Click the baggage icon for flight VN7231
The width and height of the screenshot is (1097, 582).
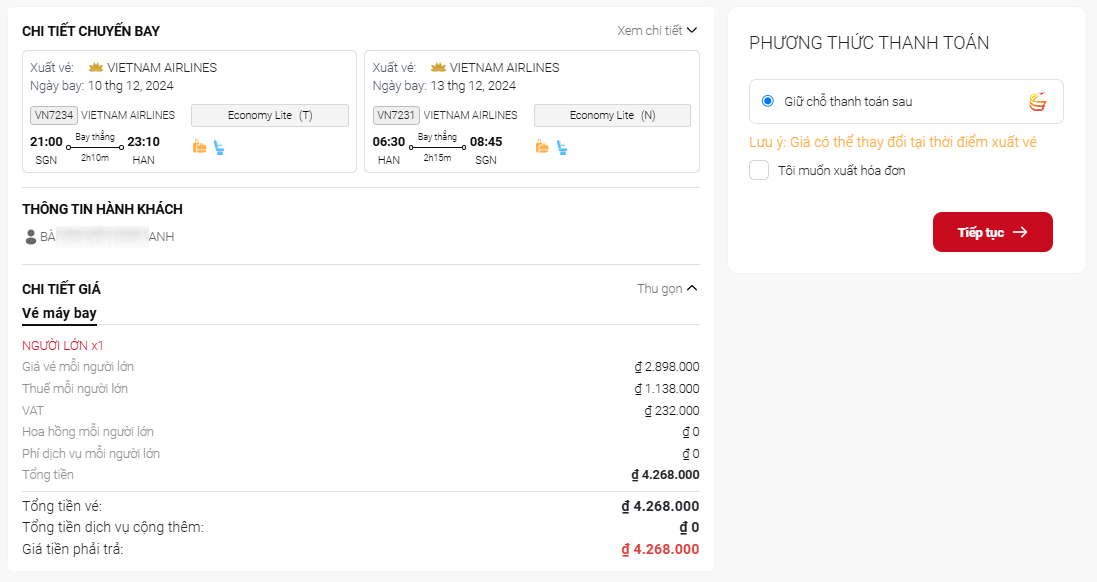(542, 147)
